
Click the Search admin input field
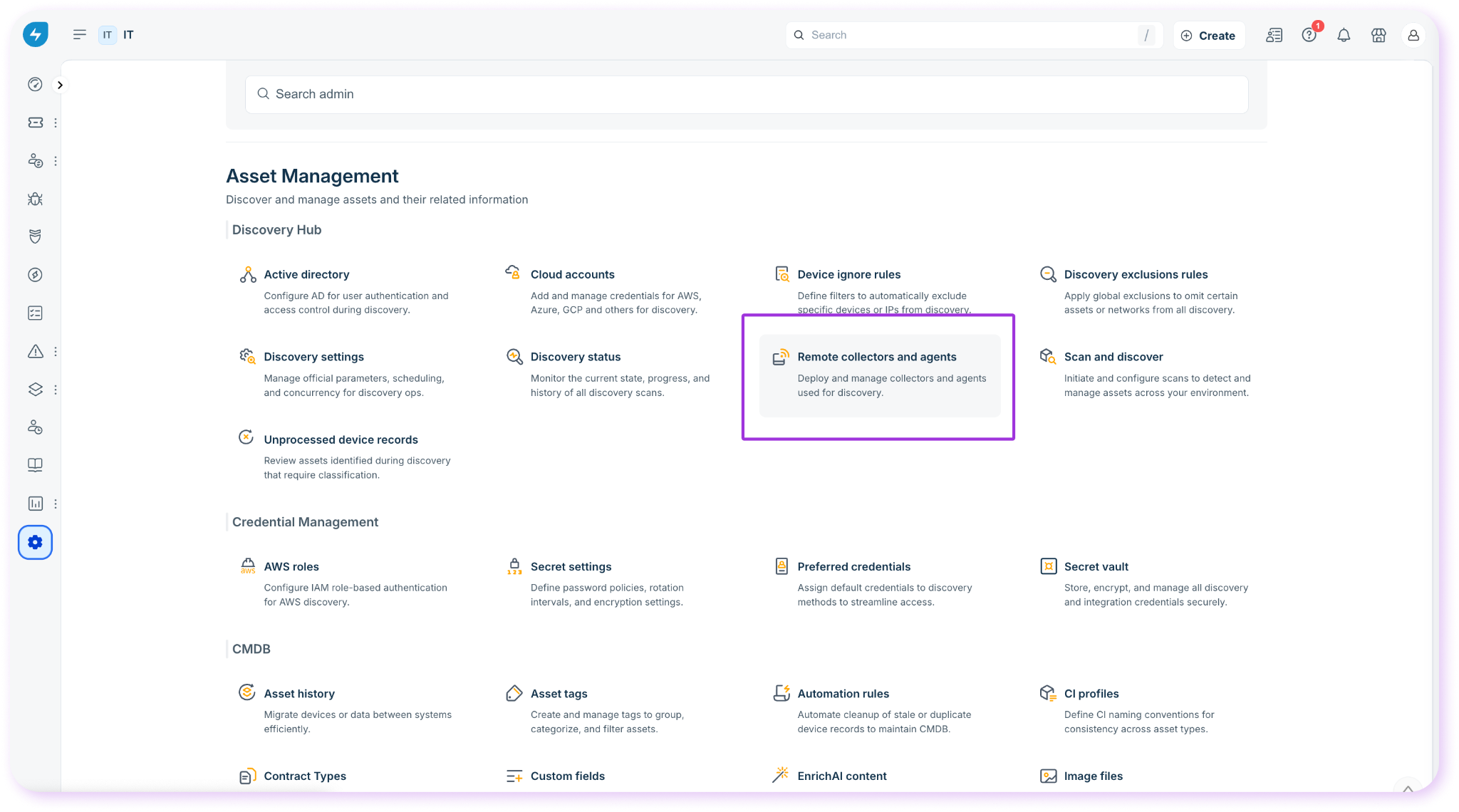click(x=747, y=94)
